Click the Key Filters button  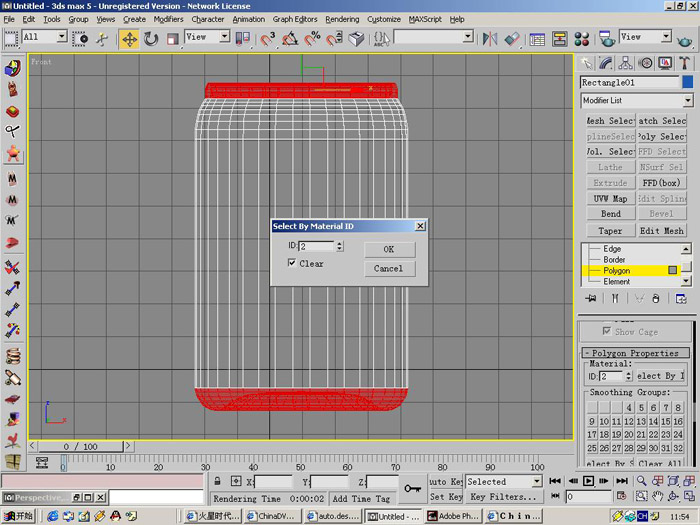tap(503, 496)
